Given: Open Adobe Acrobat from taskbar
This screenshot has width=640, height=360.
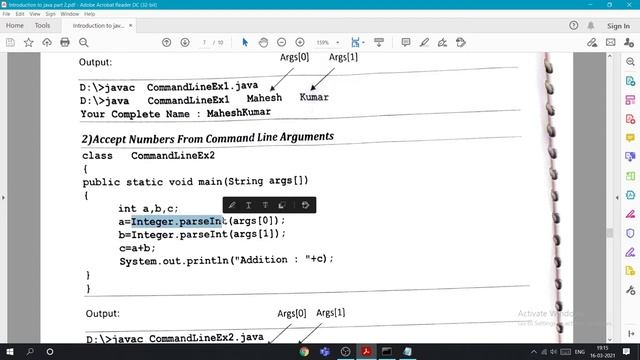Looking at the screenshot, I should point(366,351).
